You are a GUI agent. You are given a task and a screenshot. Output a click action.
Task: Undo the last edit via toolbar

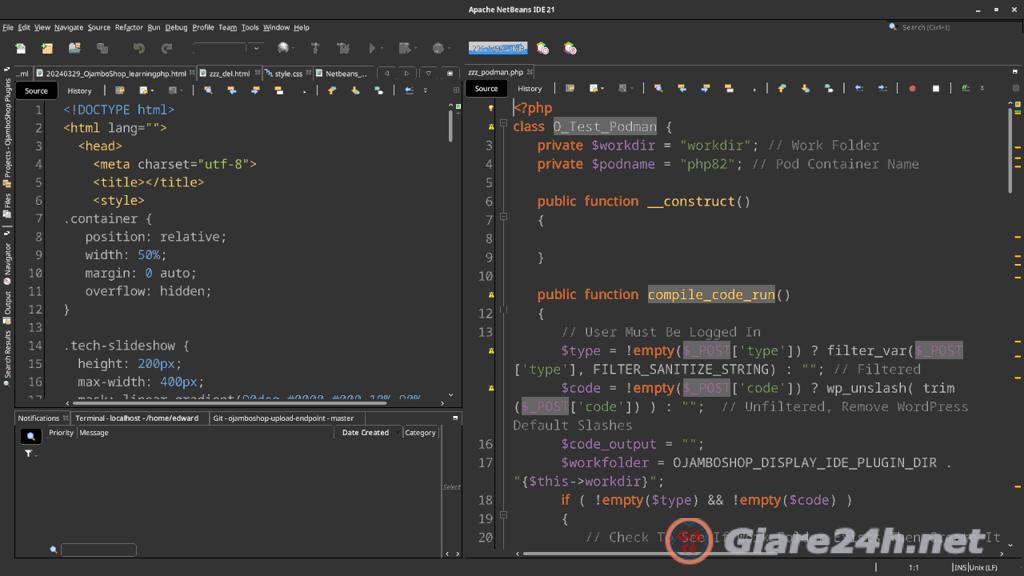[138, 48]
